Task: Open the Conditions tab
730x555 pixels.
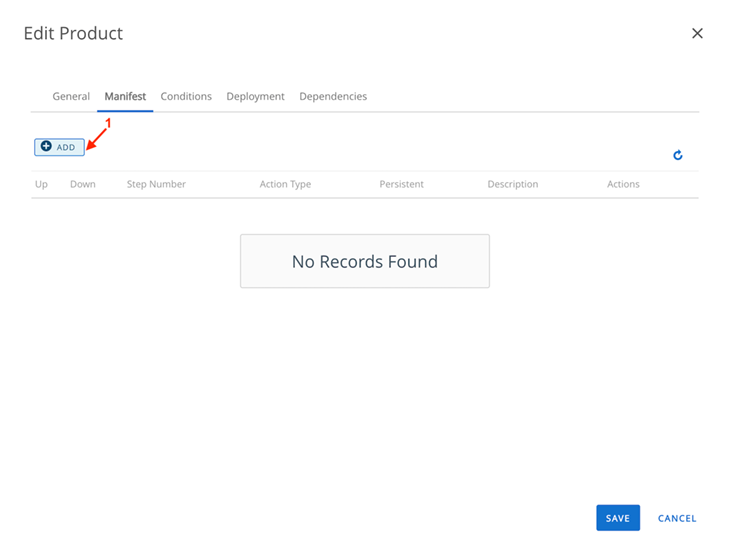Action: click(x=186, y=96)
